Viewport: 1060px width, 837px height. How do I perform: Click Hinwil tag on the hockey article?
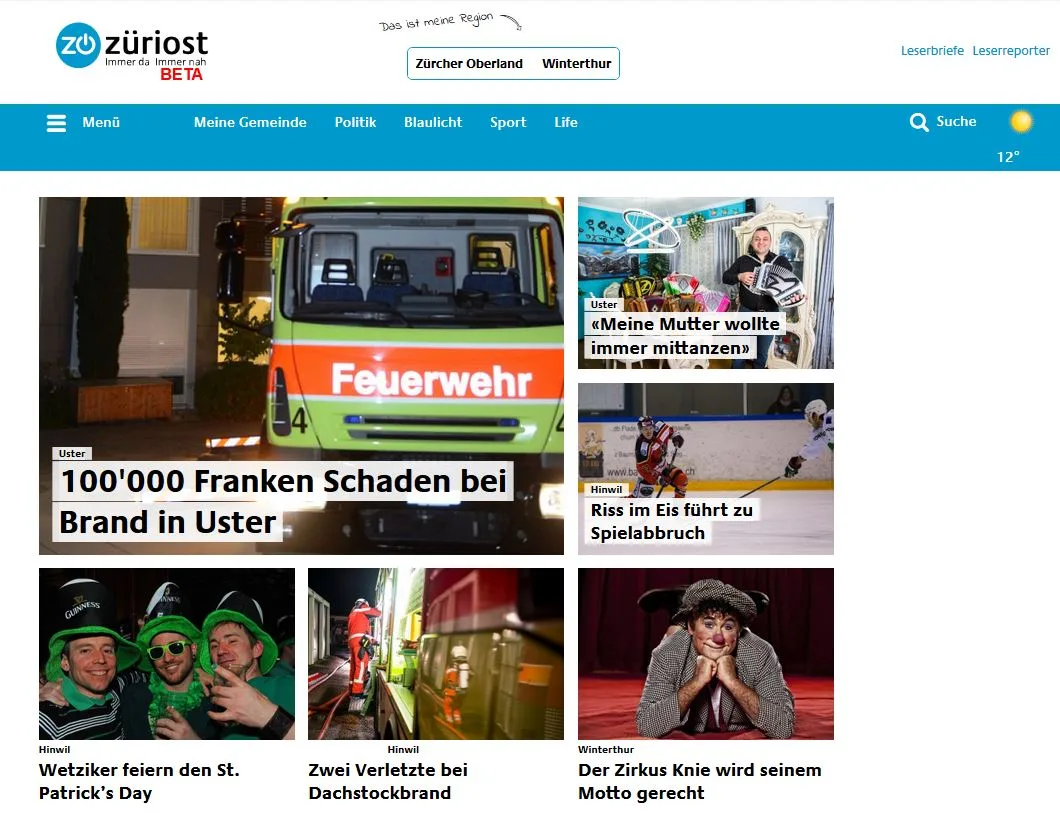(x=606, y=489)
